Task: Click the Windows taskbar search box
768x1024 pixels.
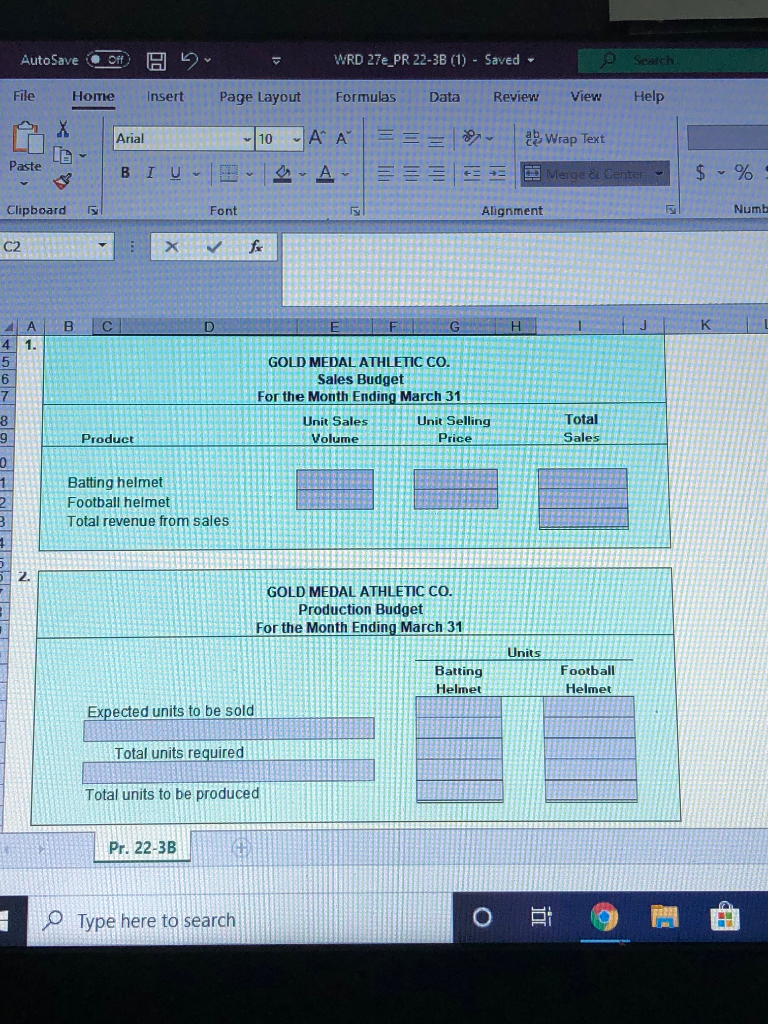Action: (240, 920)
